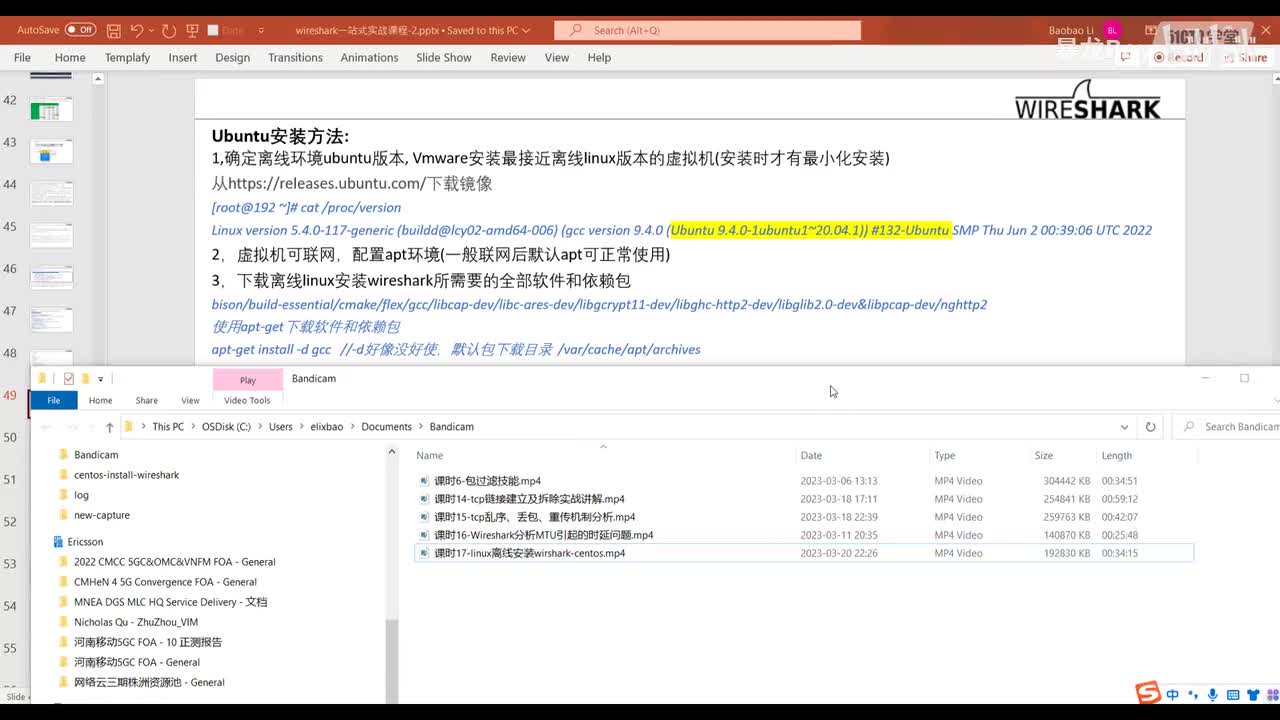Click the Record button in PowerPoint
This screenshot has width=1280, height=720.
click(1178, 57)
